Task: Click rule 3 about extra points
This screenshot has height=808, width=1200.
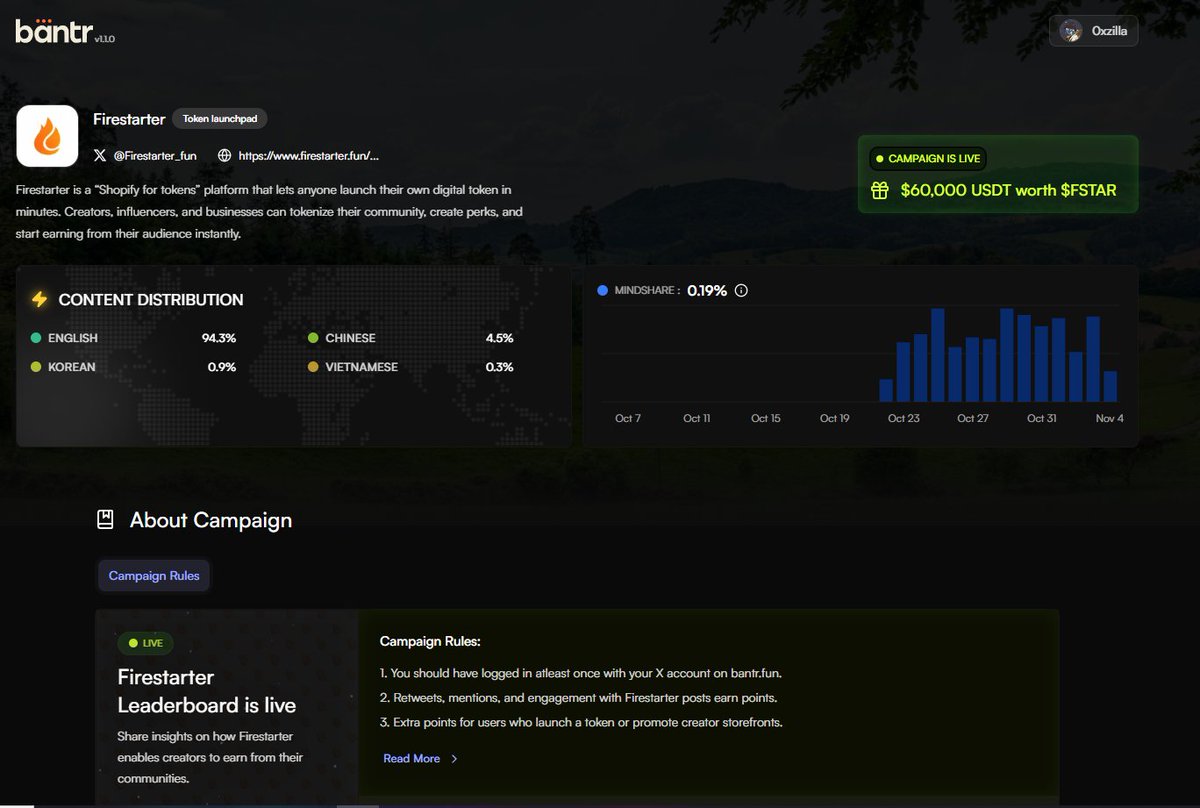Action: (581, 722)
